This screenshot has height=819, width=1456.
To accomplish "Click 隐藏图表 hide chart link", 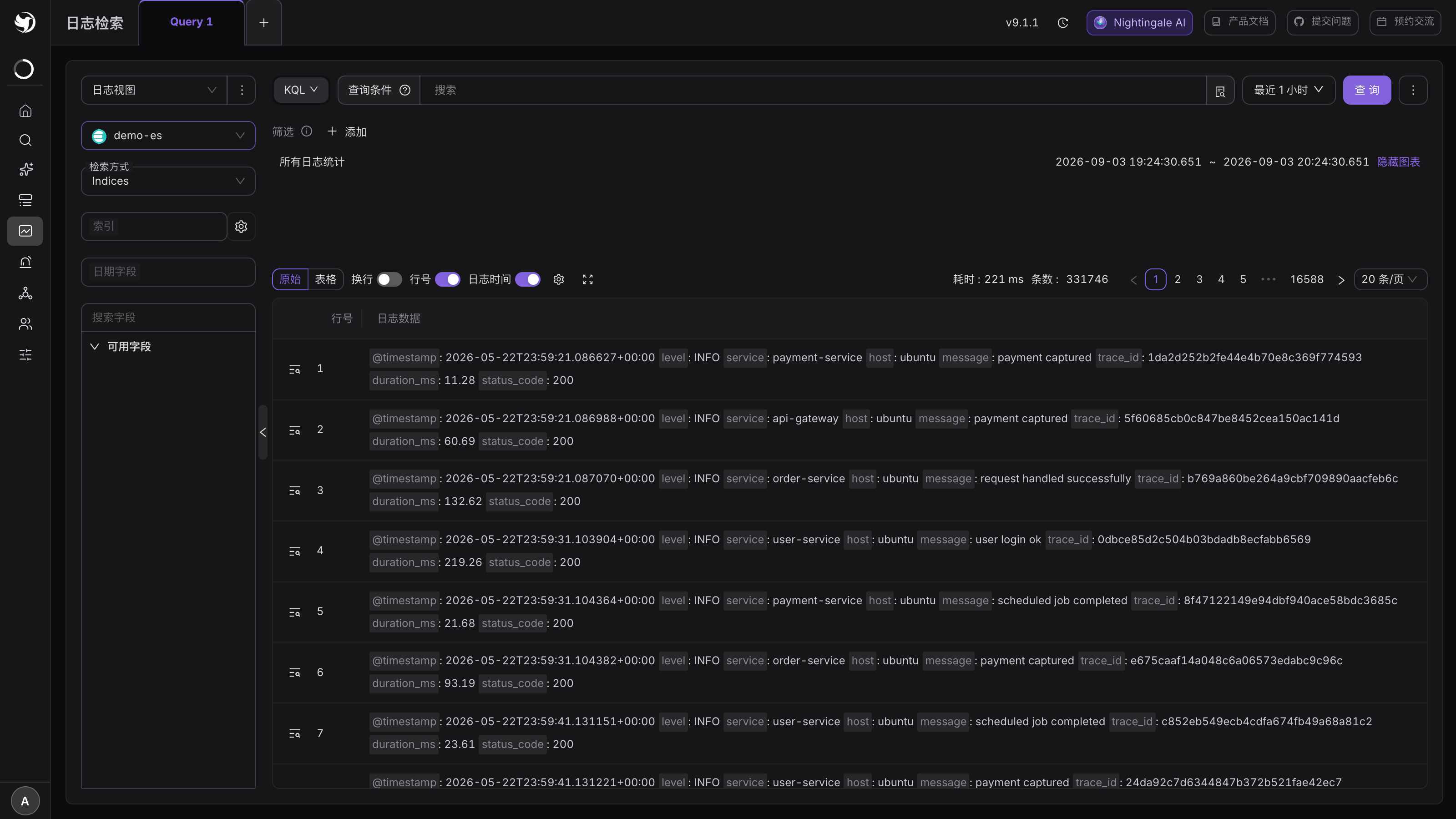I will (1398, 162).
